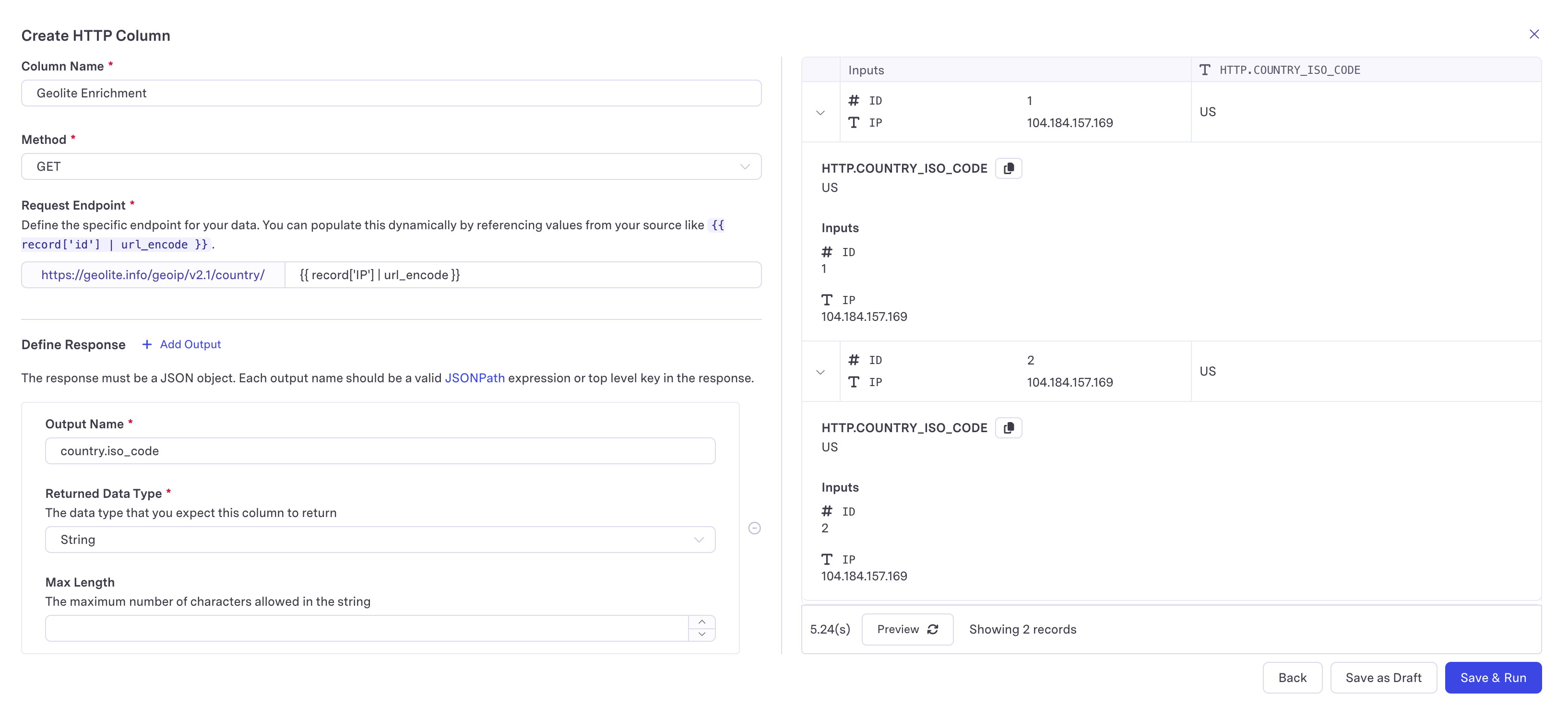Viewport: 1568px width, 706px height.
Task: Open the Method GET dropdown
Action: (391, 166)
